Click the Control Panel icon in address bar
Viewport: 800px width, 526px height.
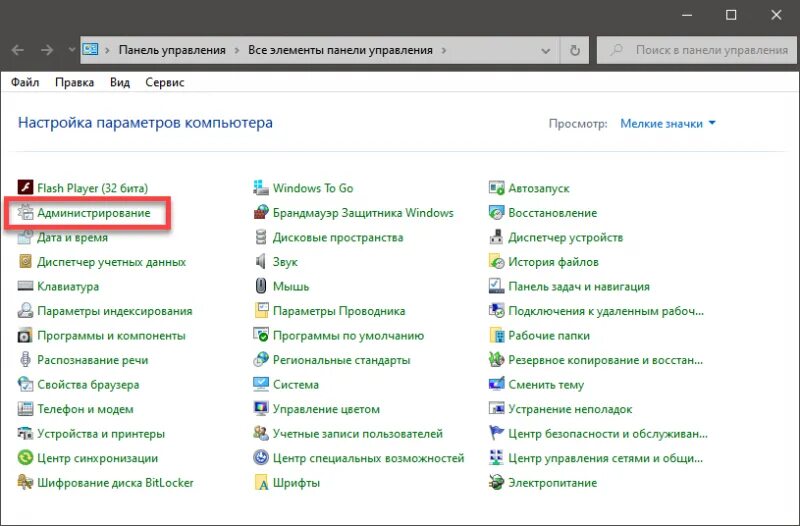pyautogui.click(x=90, y=49)
